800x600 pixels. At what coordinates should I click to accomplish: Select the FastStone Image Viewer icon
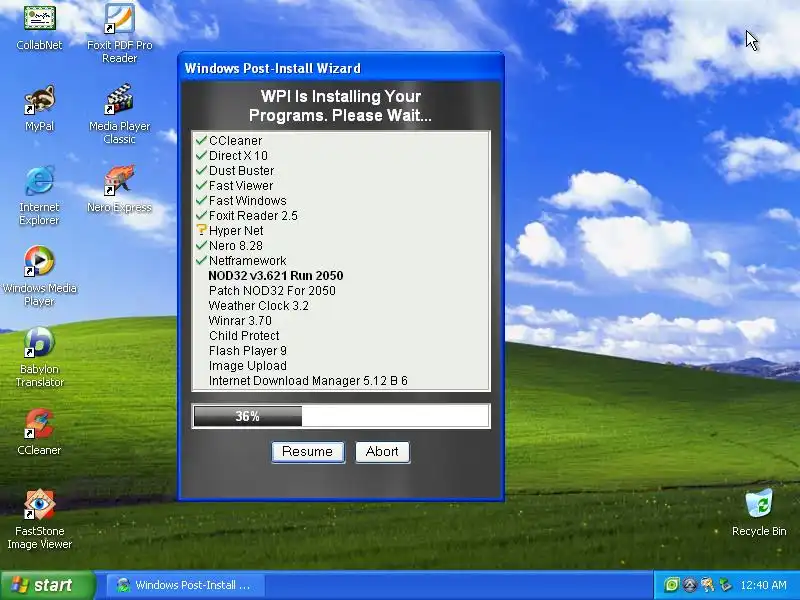(39, 505)
